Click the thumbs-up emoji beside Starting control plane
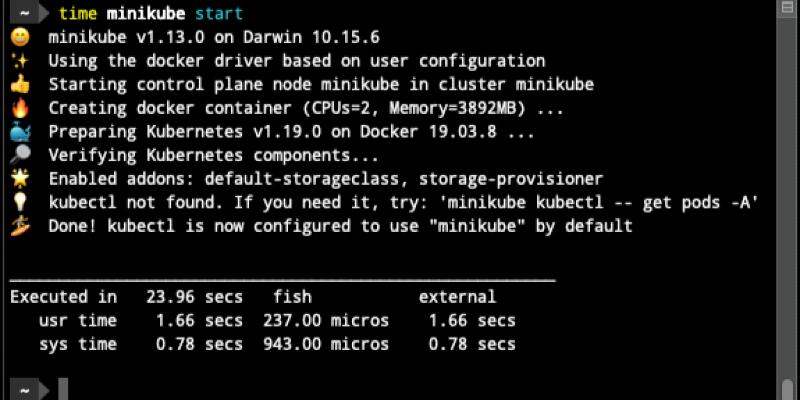 coord(20,85)
